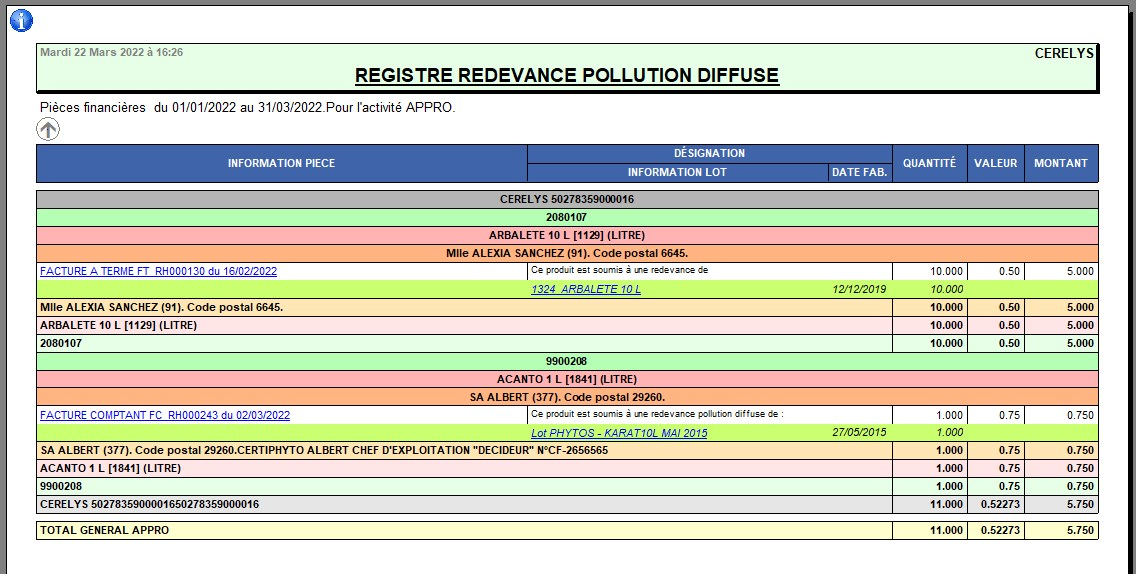Click the blue information icon
Screen dimensions: 1136x574
tap(21, 20)
